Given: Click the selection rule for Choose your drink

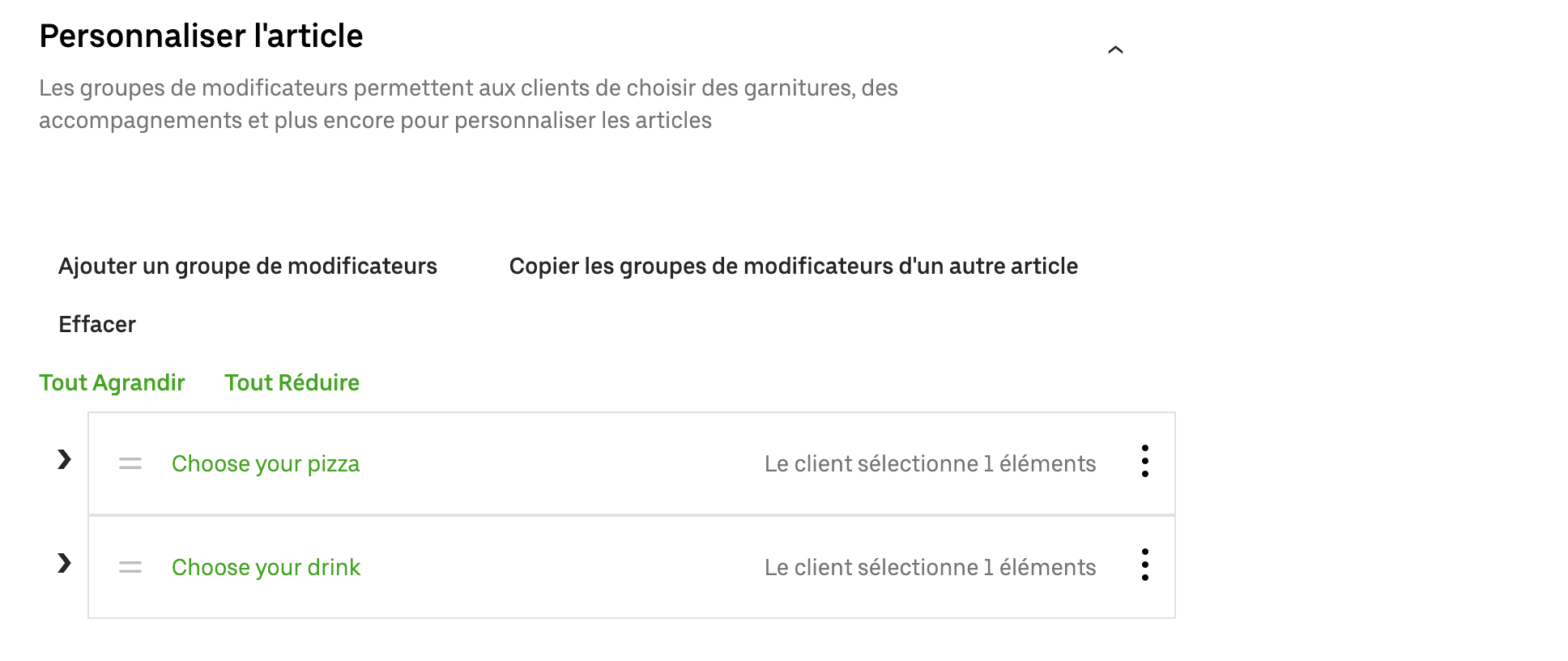Looking at the screenshot, I should point(930,567).
